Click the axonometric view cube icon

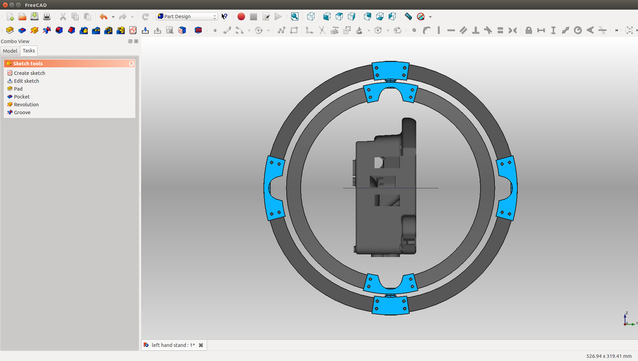point(311,17)
